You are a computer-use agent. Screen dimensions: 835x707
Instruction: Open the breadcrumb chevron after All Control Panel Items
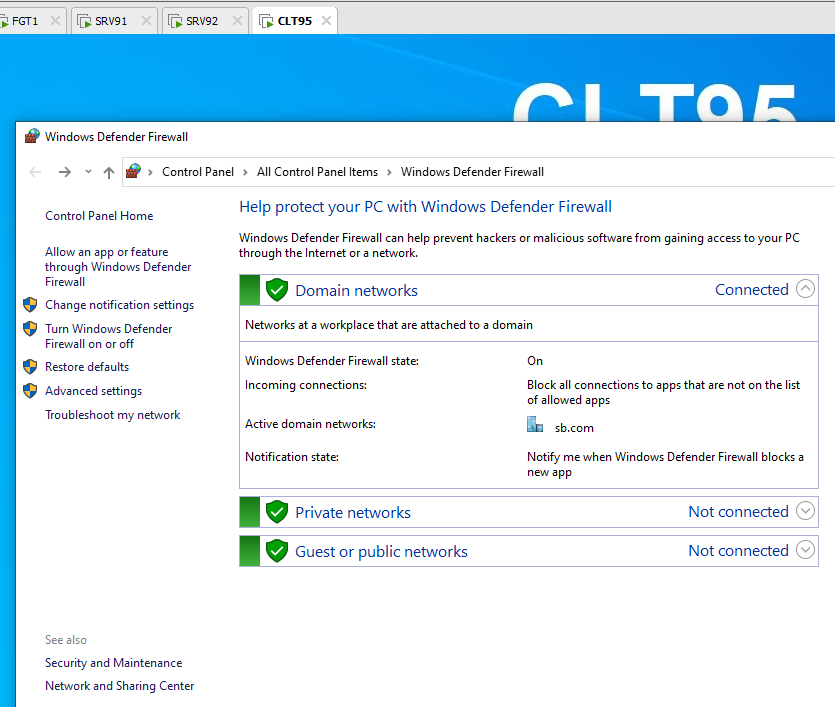(389, 172)
